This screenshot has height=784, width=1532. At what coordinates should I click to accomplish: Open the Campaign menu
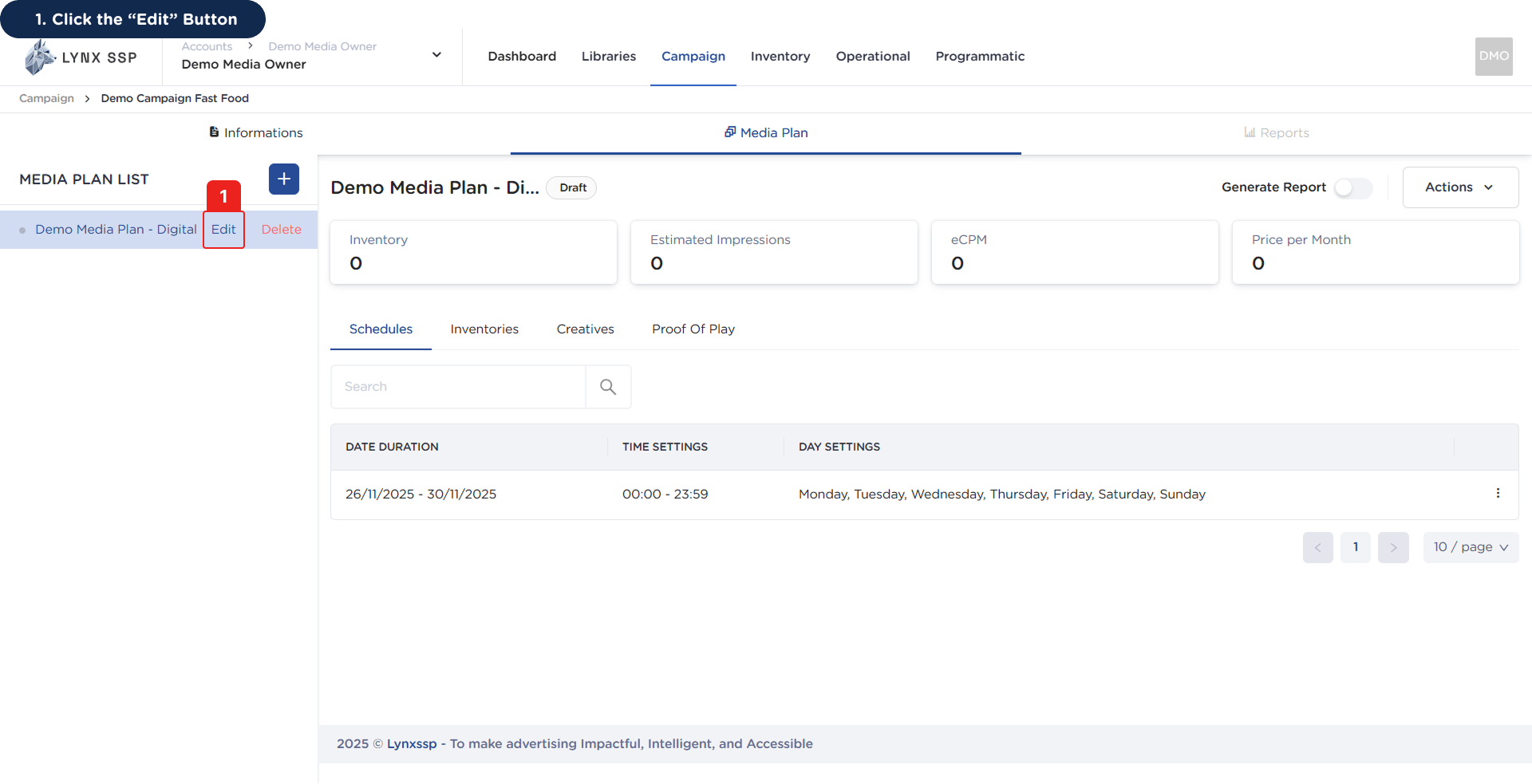click(693, 57)
